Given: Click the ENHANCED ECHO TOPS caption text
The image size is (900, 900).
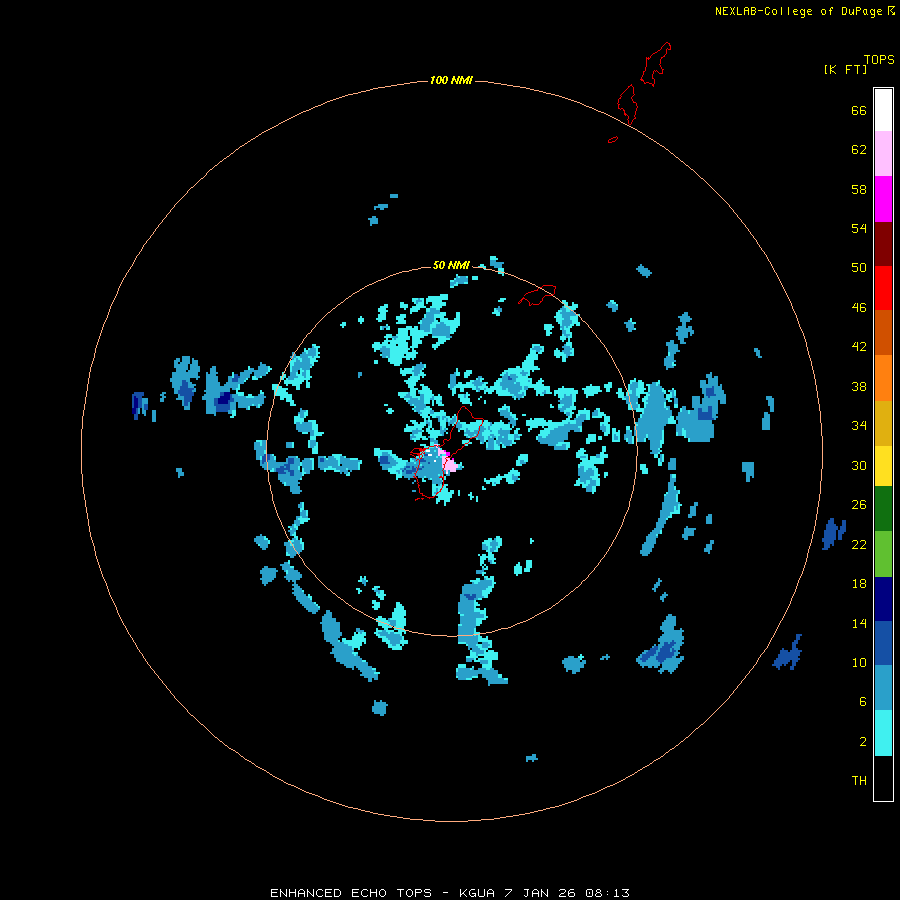Looking at the screenshot, I should pyautogui.click(x=351, y=893).
